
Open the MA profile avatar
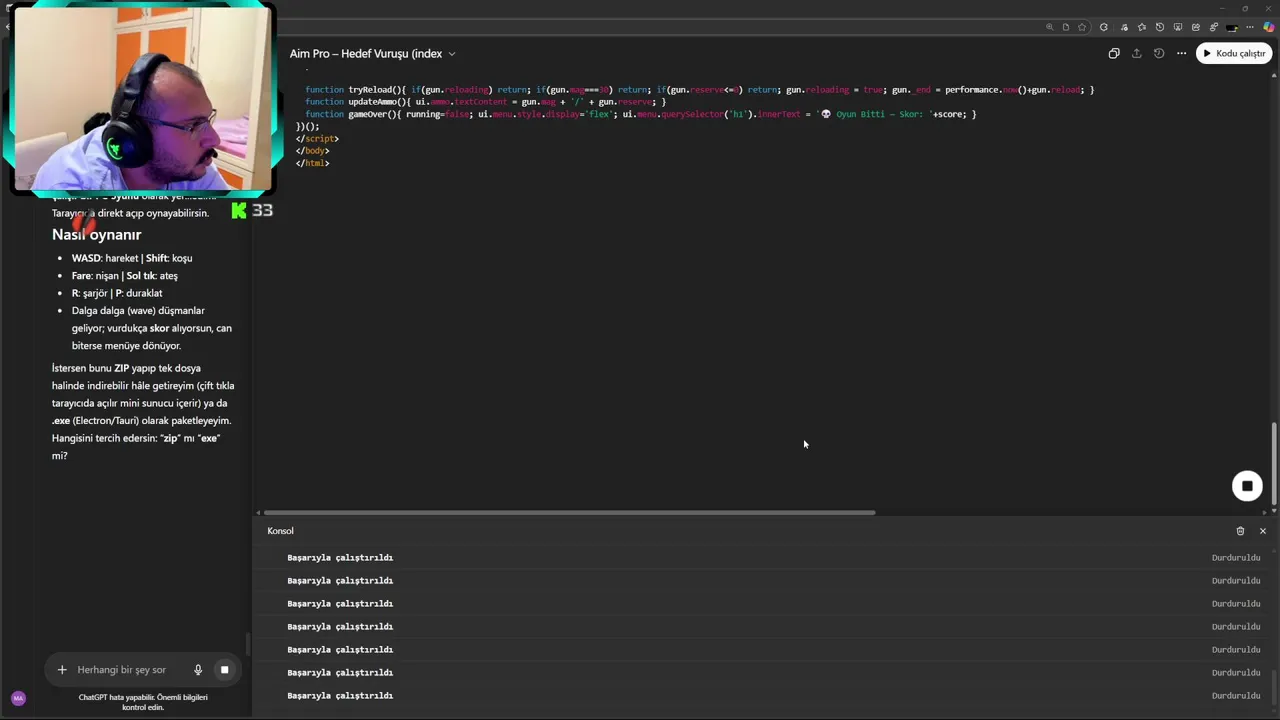tap(18, 698)
